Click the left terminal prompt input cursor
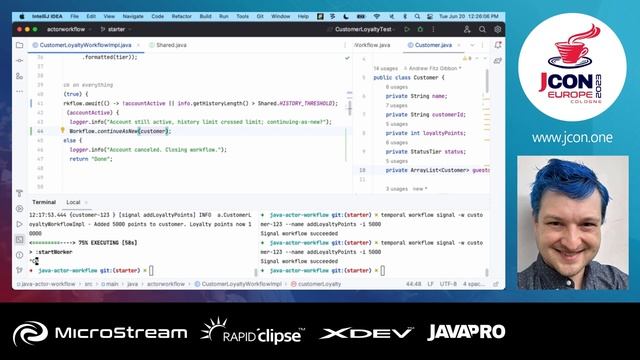 [151, 270]
